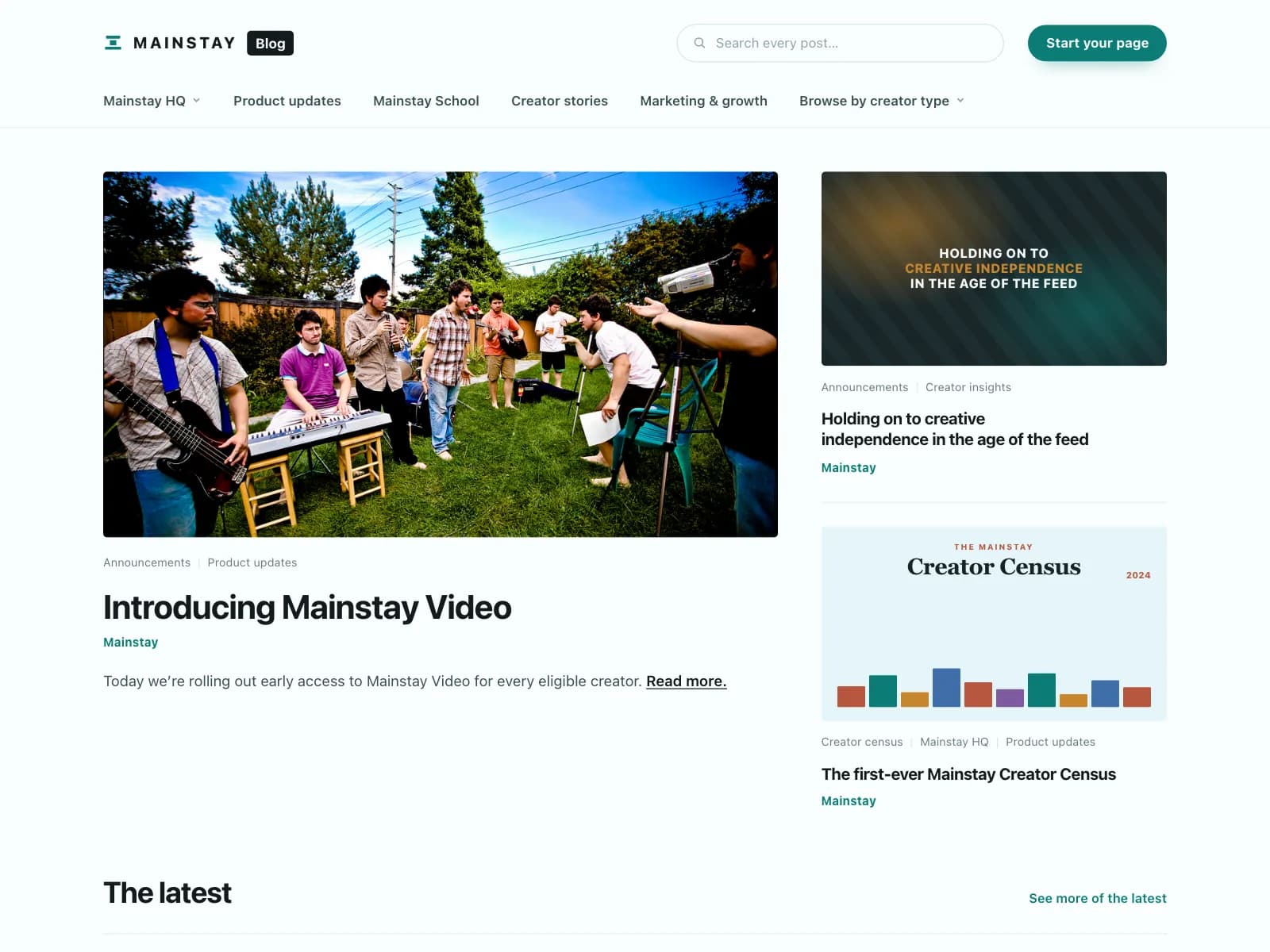Viewport: 1270px width, 952px height.
Task: Expand Browse by creator type chevron
Action: (960, 101)
